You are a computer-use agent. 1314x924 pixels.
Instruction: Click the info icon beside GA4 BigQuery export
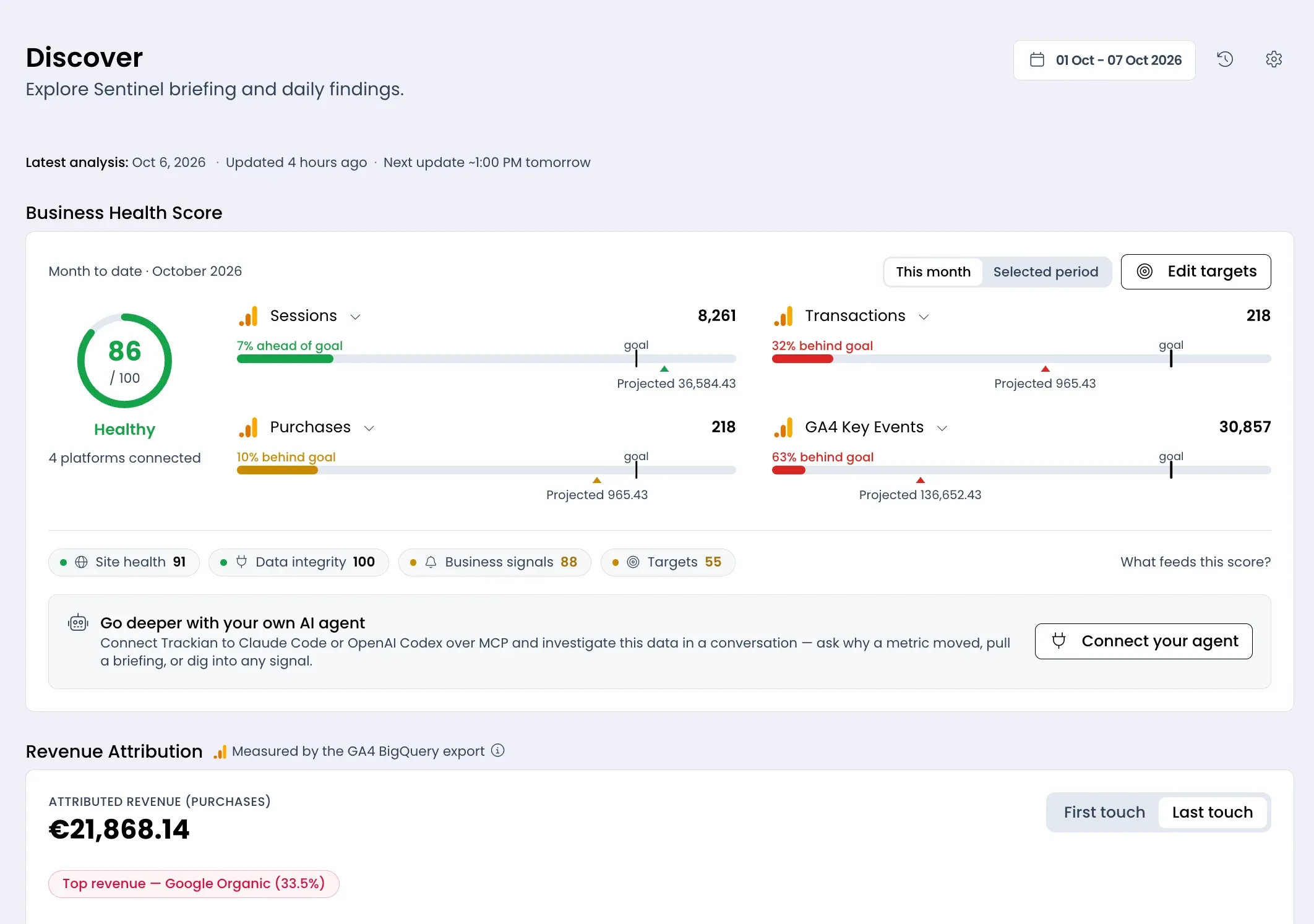(x=498, y=750)
